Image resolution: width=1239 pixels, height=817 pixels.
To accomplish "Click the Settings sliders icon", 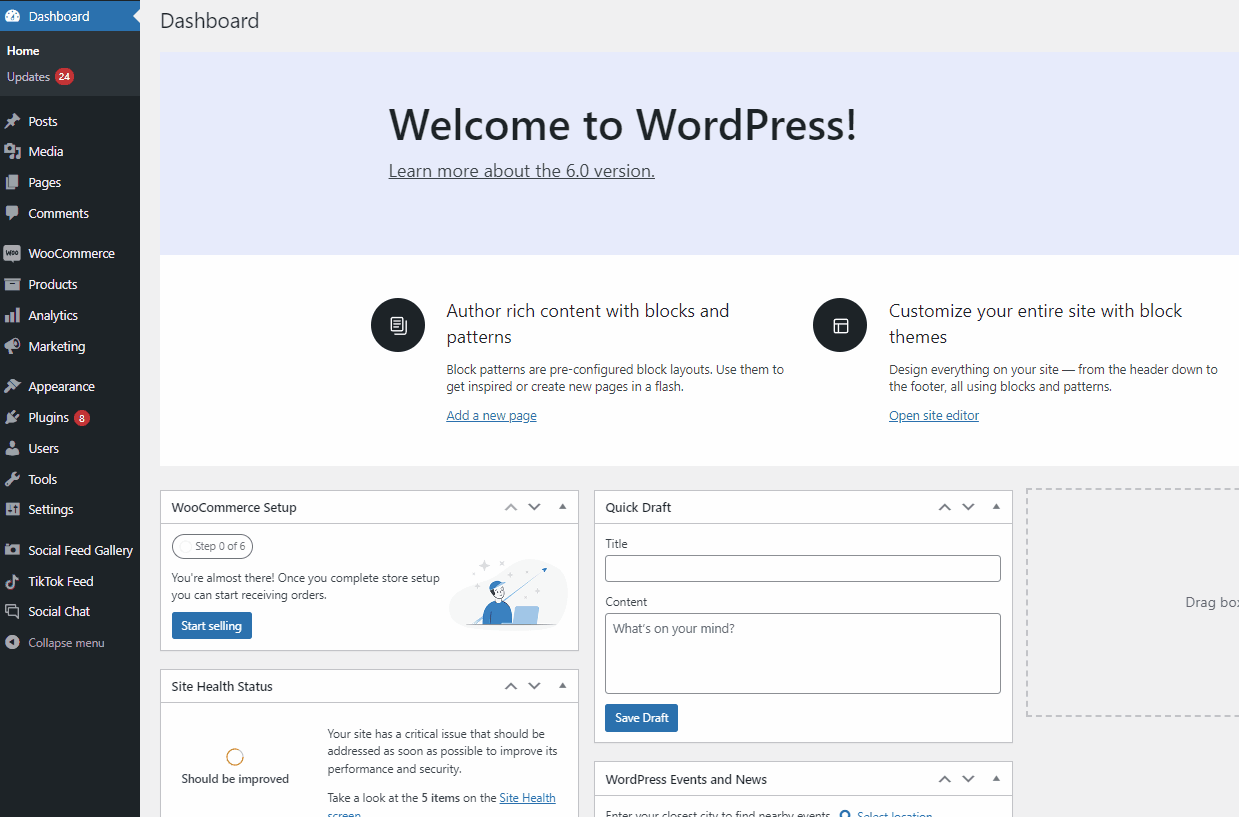I will click(x=12, y=509).
